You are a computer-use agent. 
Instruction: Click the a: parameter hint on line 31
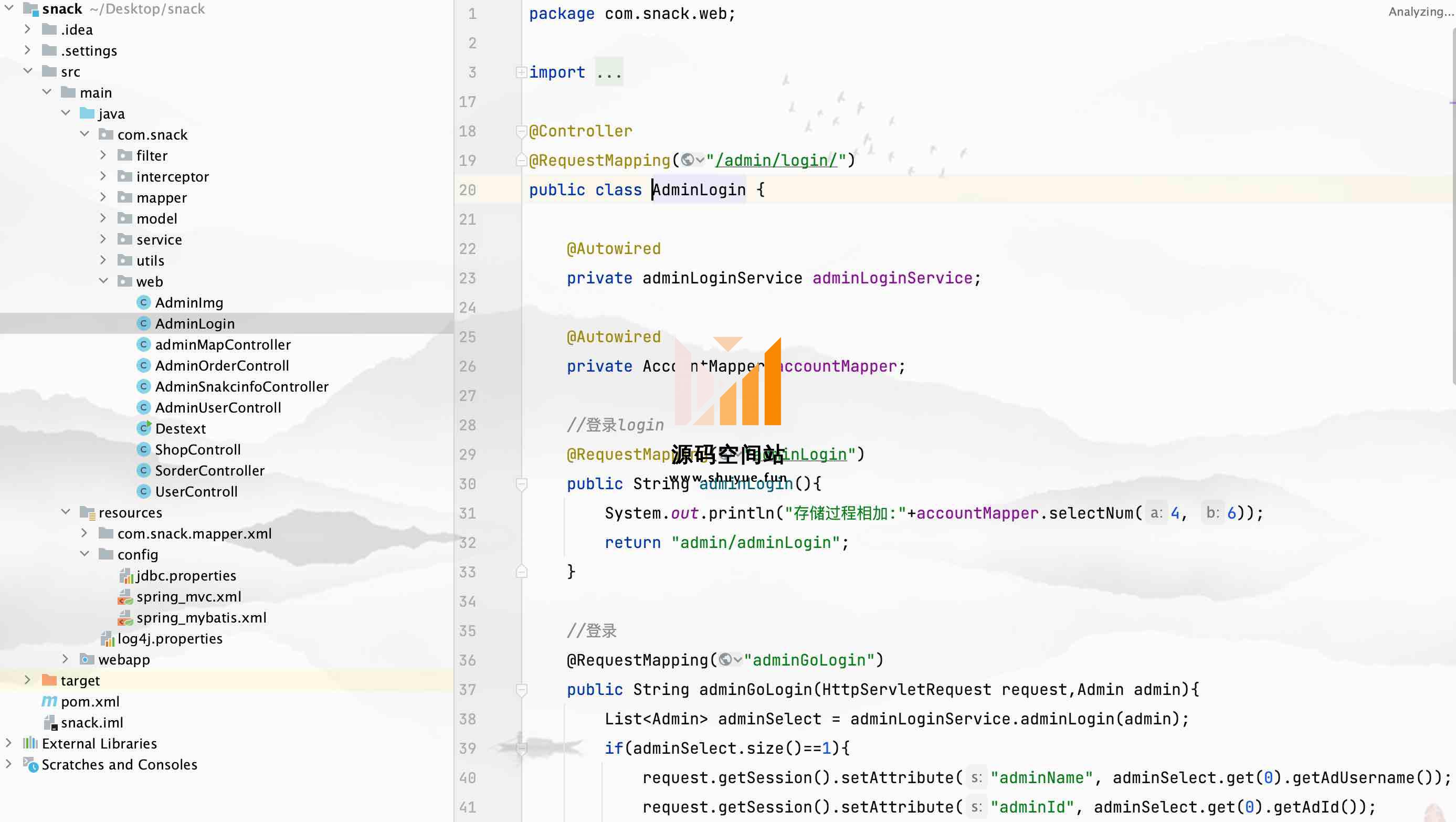(1156, 513)
